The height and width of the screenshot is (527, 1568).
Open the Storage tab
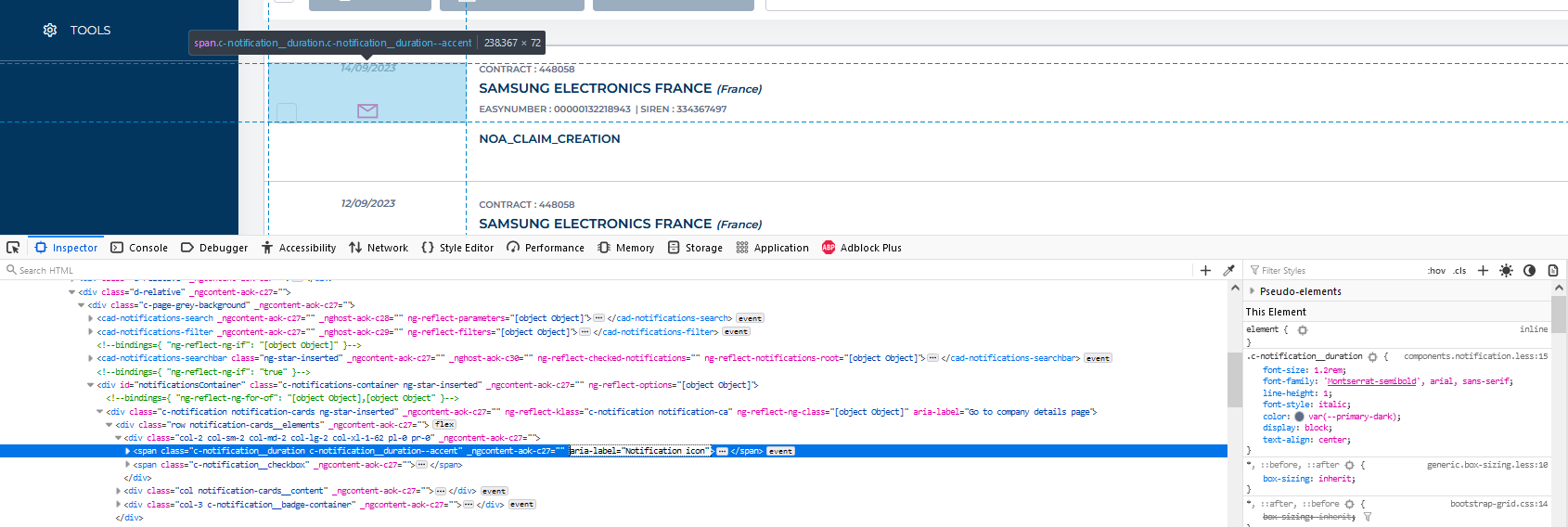pos(695,248)
